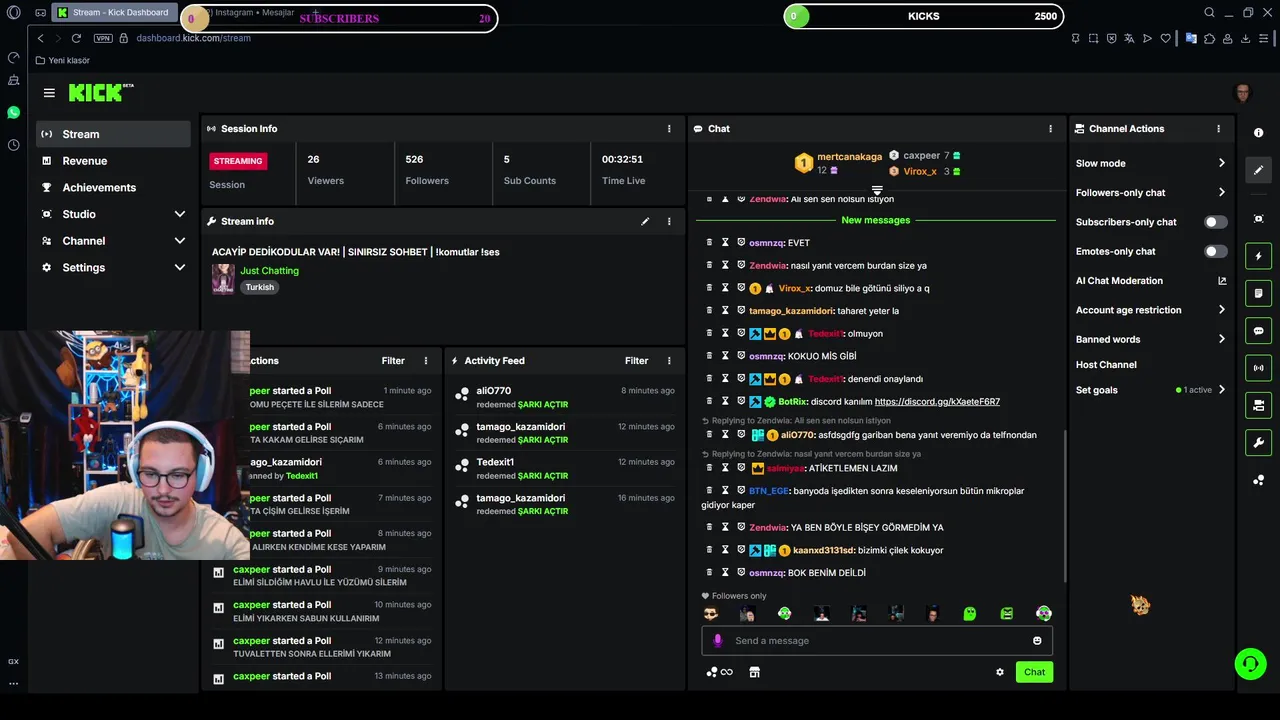This screenshot has width=1280, height=720.
Task: Open Session Info kebab menu
Action: 669,129
